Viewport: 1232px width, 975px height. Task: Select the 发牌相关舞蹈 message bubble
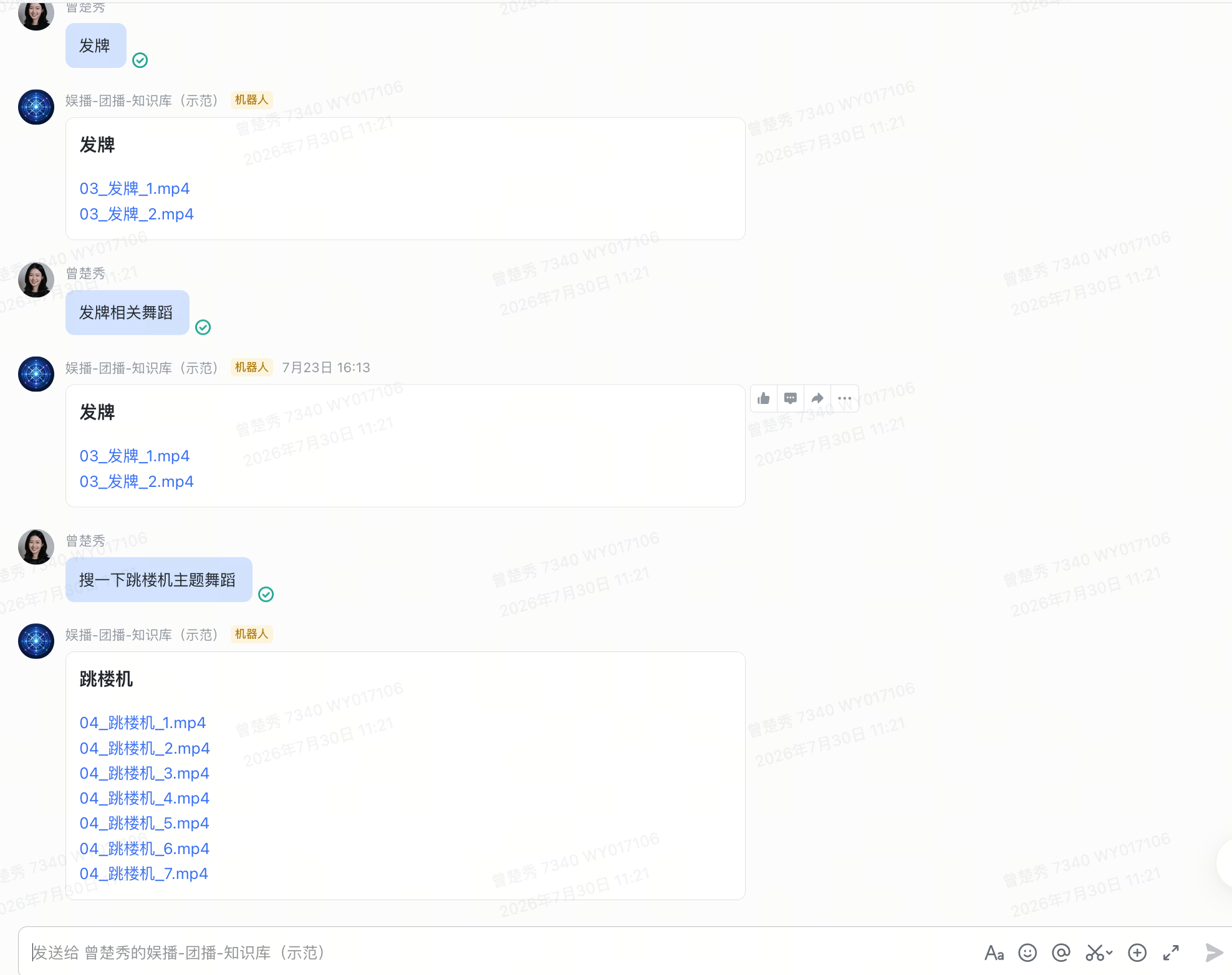127,312
